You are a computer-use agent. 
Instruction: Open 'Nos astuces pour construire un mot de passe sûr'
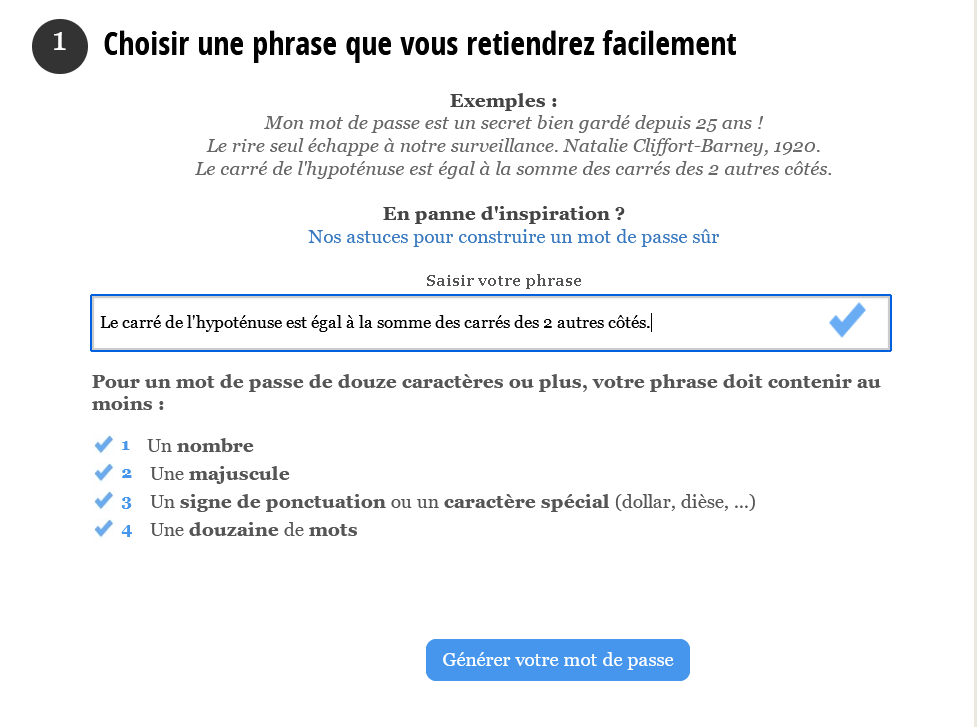click(x=513, y=237)
